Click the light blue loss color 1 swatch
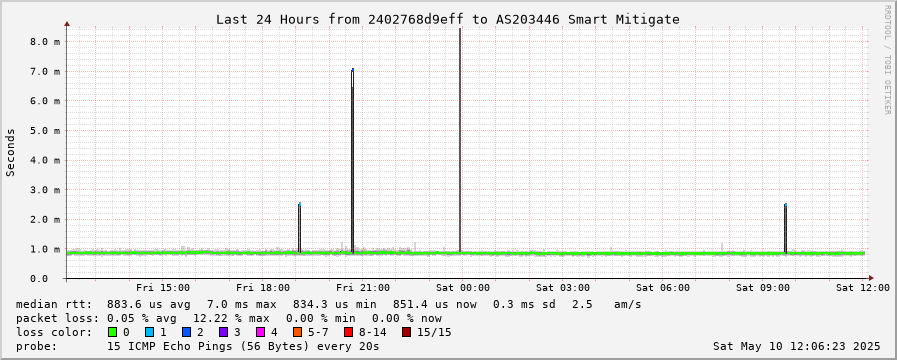 (149, 332)
